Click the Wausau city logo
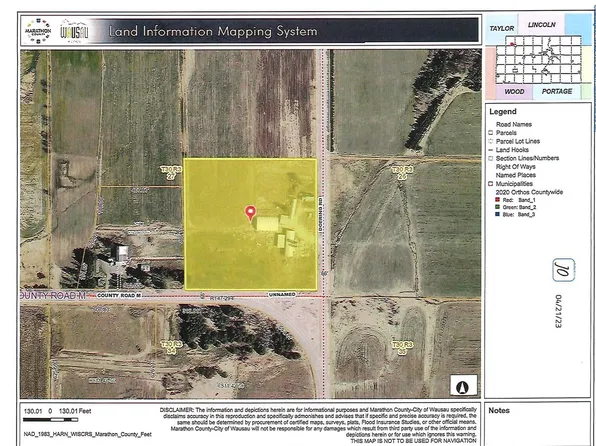Viewport: 596px width, 446px height. point(74,32)
